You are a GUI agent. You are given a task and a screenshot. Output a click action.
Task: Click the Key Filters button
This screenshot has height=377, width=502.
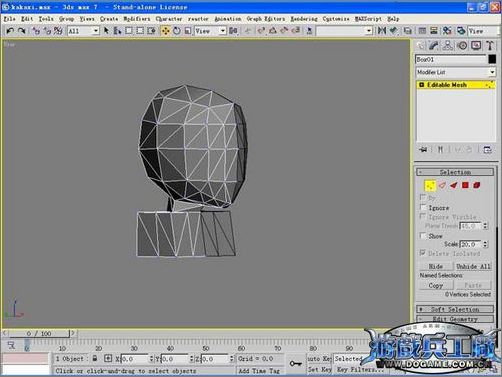pyautogui.click(x=360, y=369)
